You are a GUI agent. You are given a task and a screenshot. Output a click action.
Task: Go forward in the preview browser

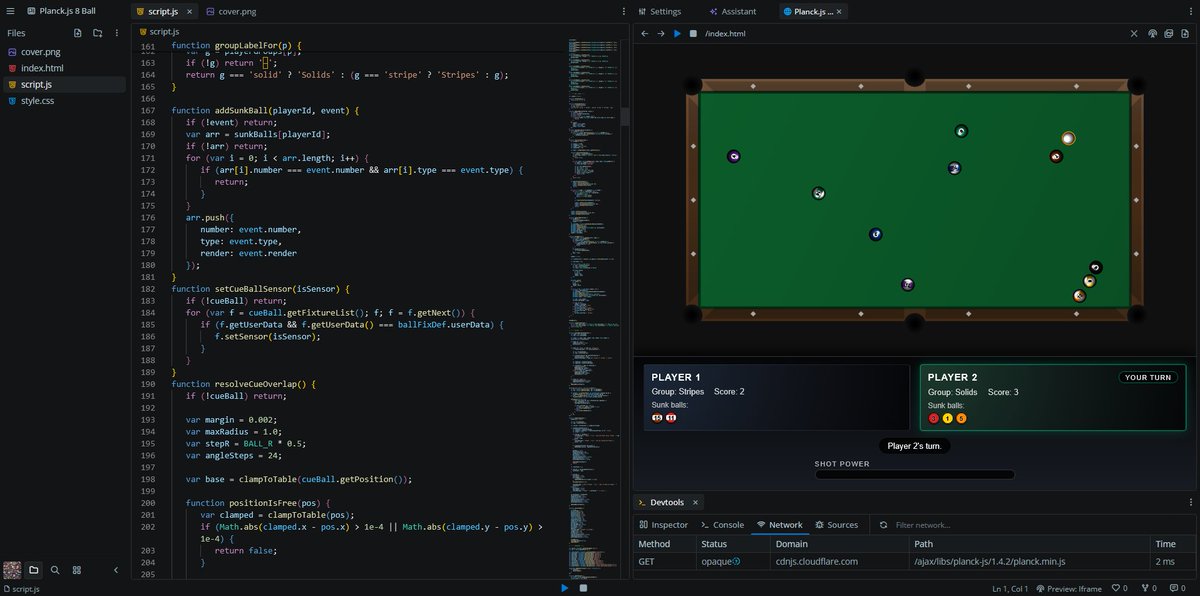coord(661,33)
